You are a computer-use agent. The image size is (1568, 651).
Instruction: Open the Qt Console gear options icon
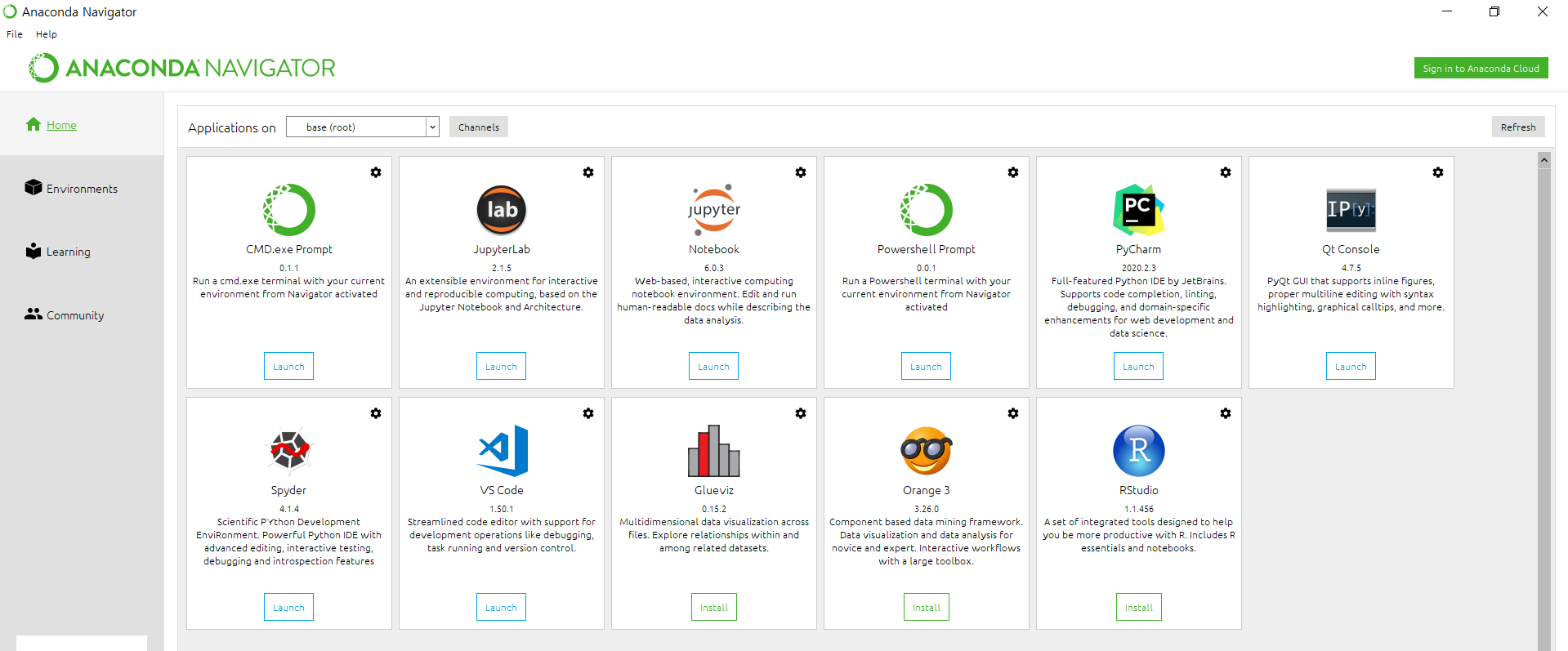point(1438,172)
